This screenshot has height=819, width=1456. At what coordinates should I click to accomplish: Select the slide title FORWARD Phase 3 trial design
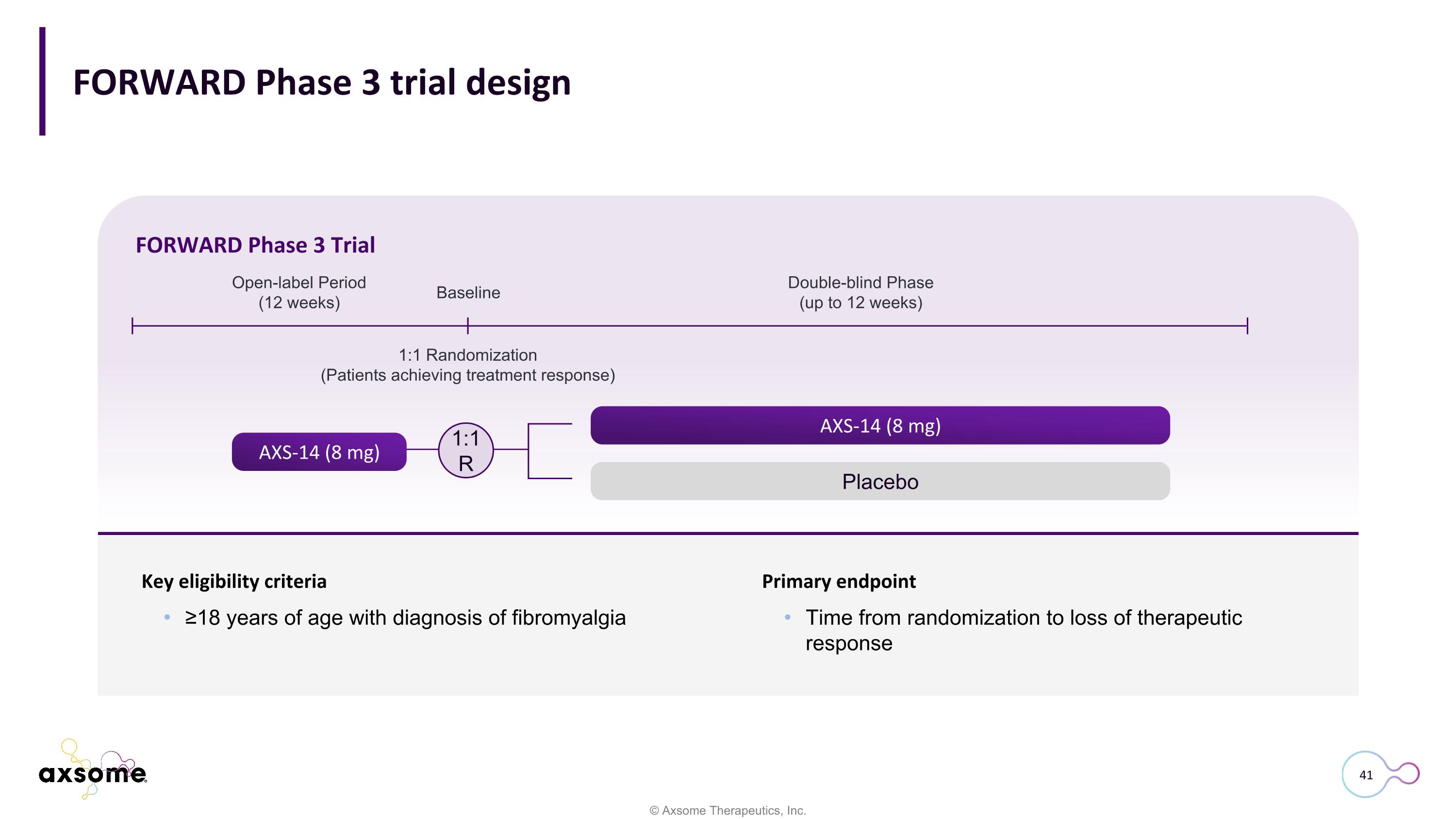click(322, 83)
